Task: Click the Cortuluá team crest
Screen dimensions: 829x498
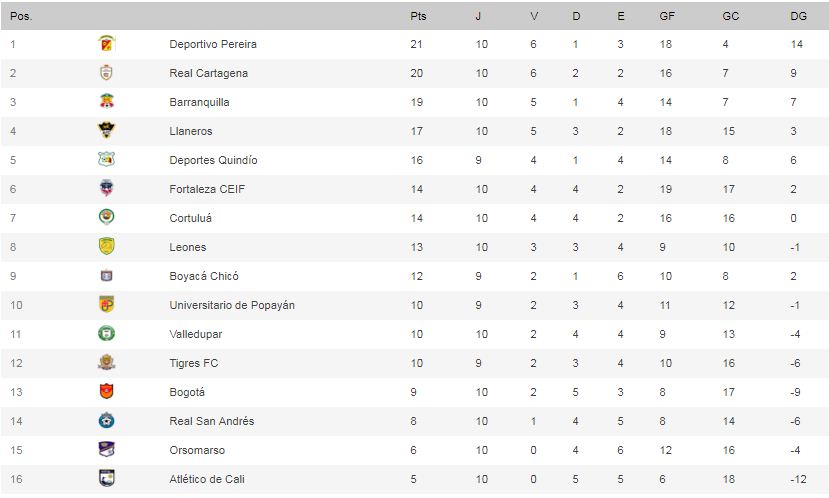Action: [x=106, y=218]
